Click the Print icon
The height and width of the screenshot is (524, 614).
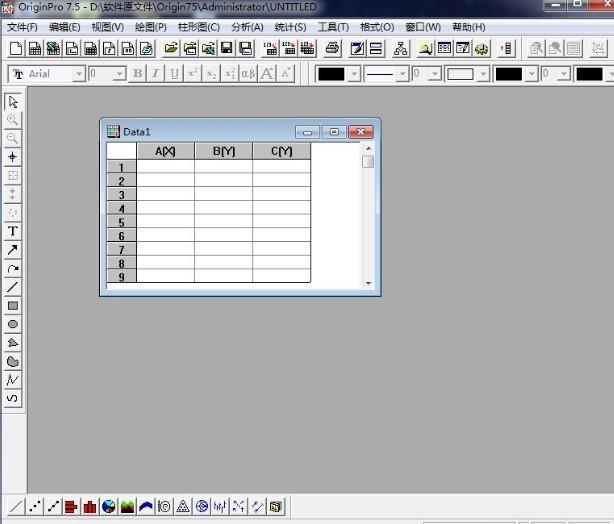[332, 49]
